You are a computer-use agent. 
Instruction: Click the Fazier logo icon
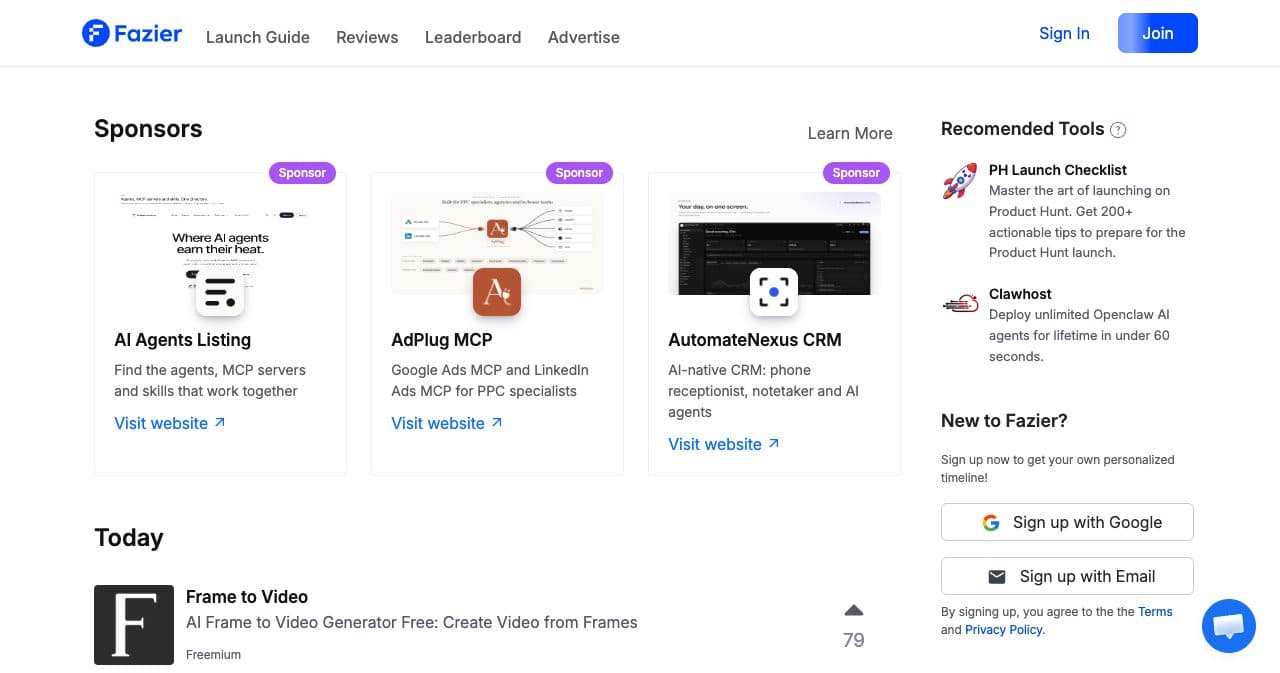pos(95,33)
